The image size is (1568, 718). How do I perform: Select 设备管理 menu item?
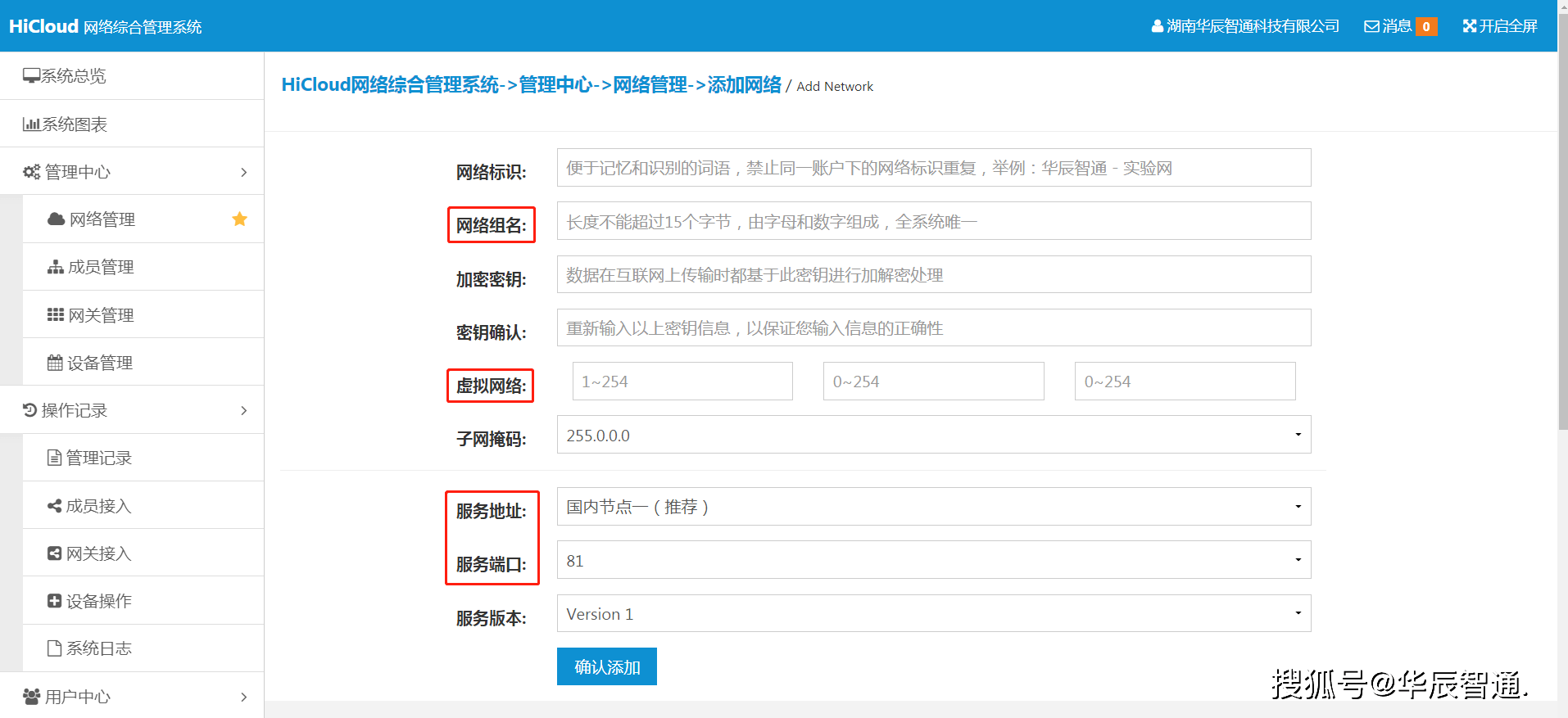[143, 363]
